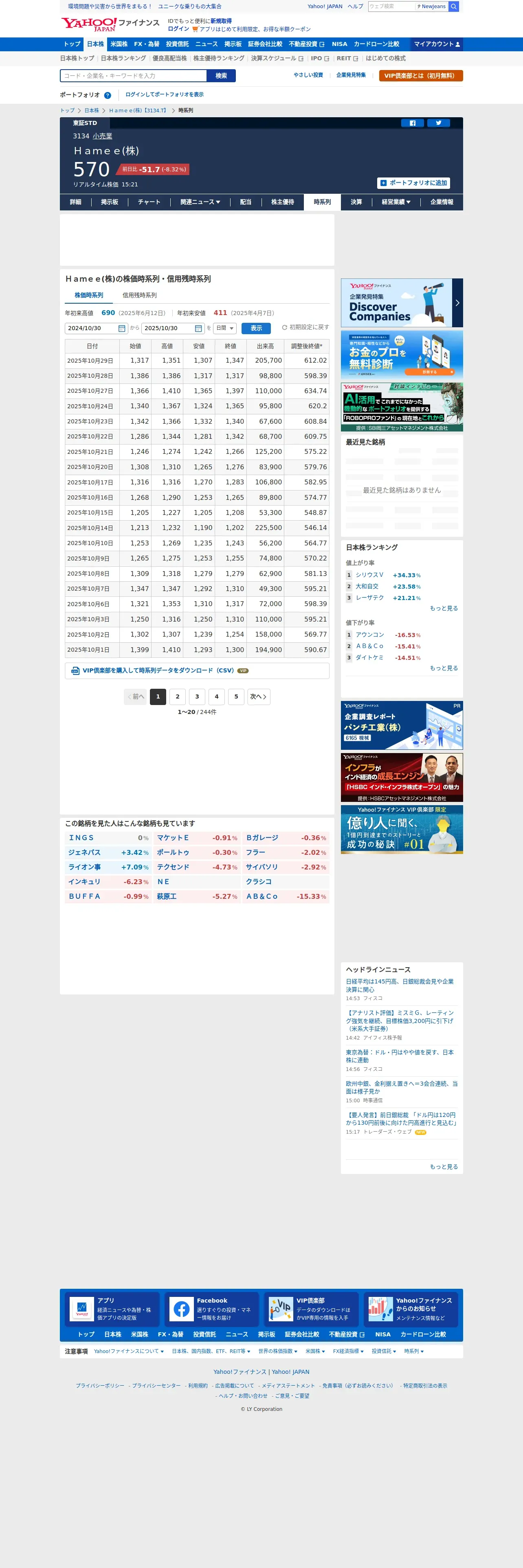Click the マイアカウント person icon
Screen dimensions: 523x1568
point(458,44)
